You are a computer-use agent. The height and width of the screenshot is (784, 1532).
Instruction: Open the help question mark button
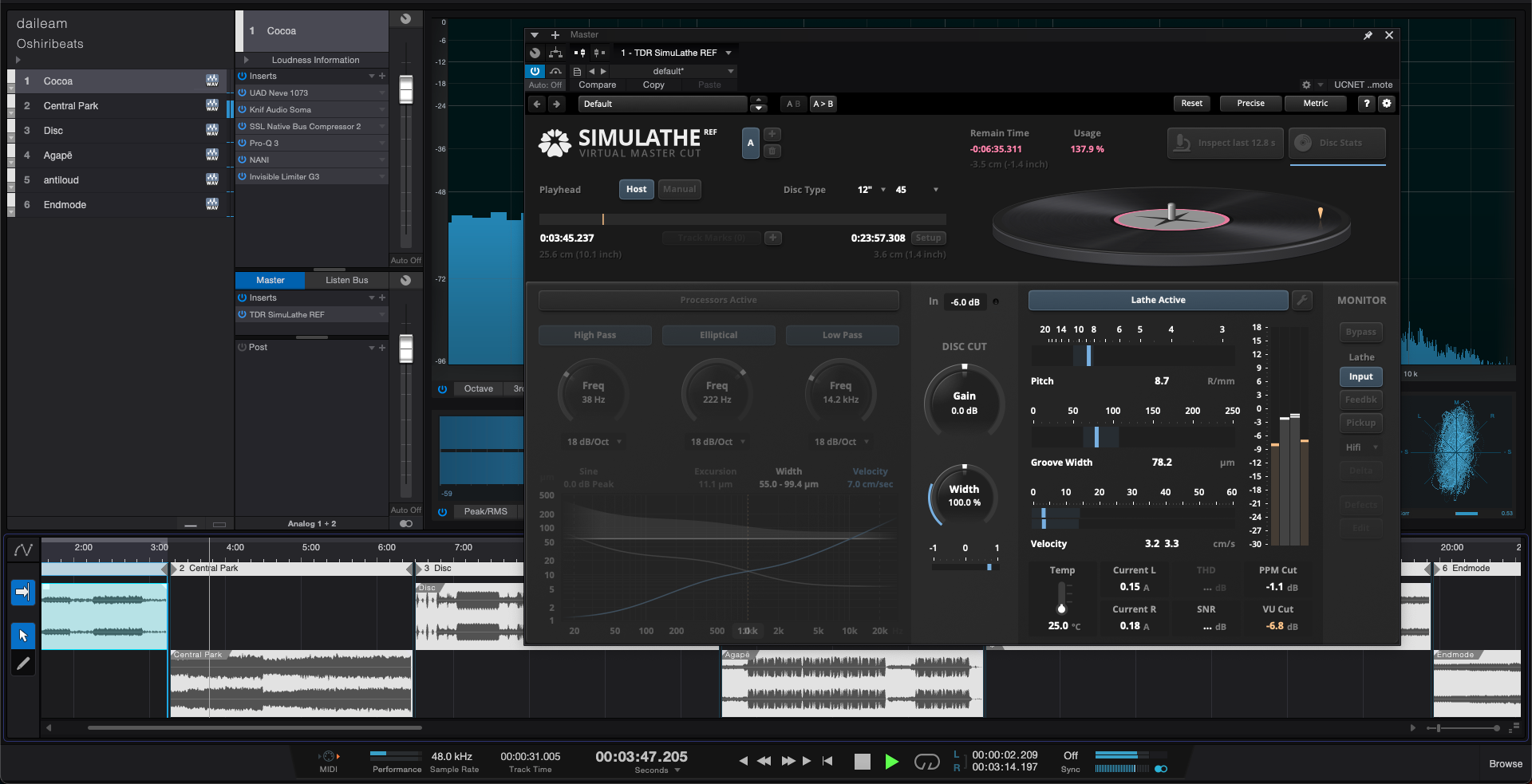1367,104
